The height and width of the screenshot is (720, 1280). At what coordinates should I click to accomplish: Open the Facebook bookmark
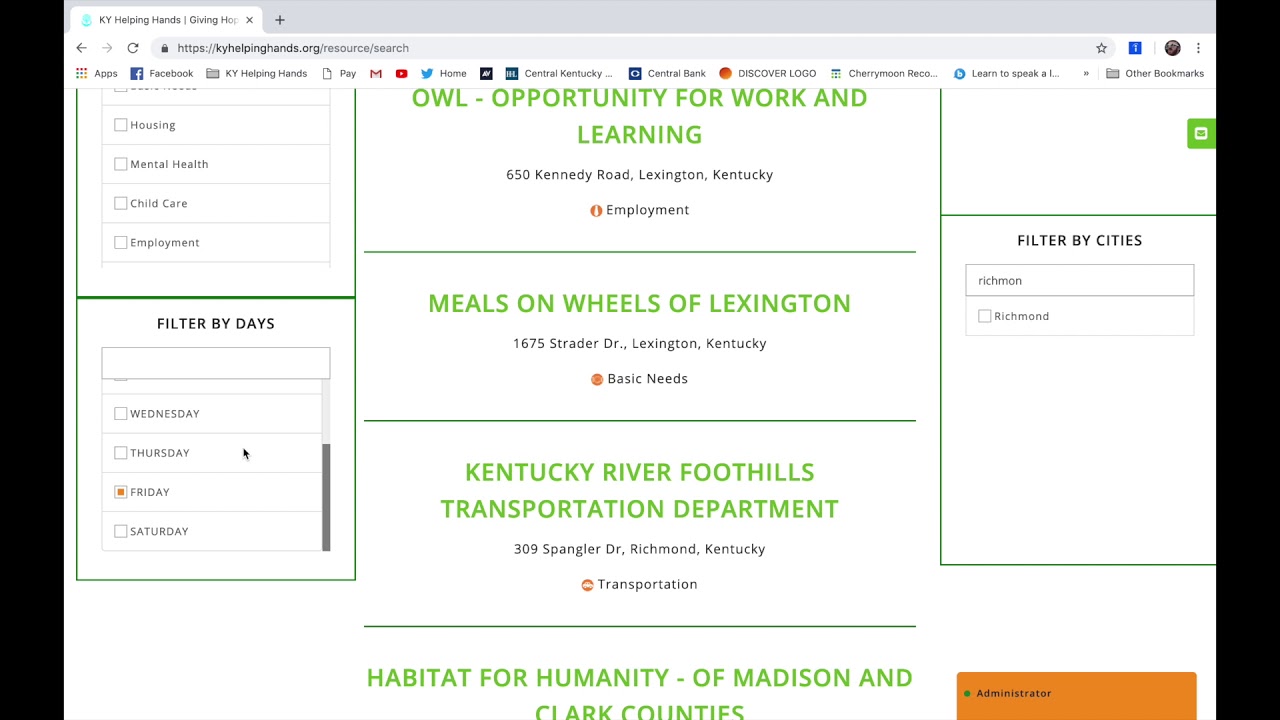click(161, 73)
